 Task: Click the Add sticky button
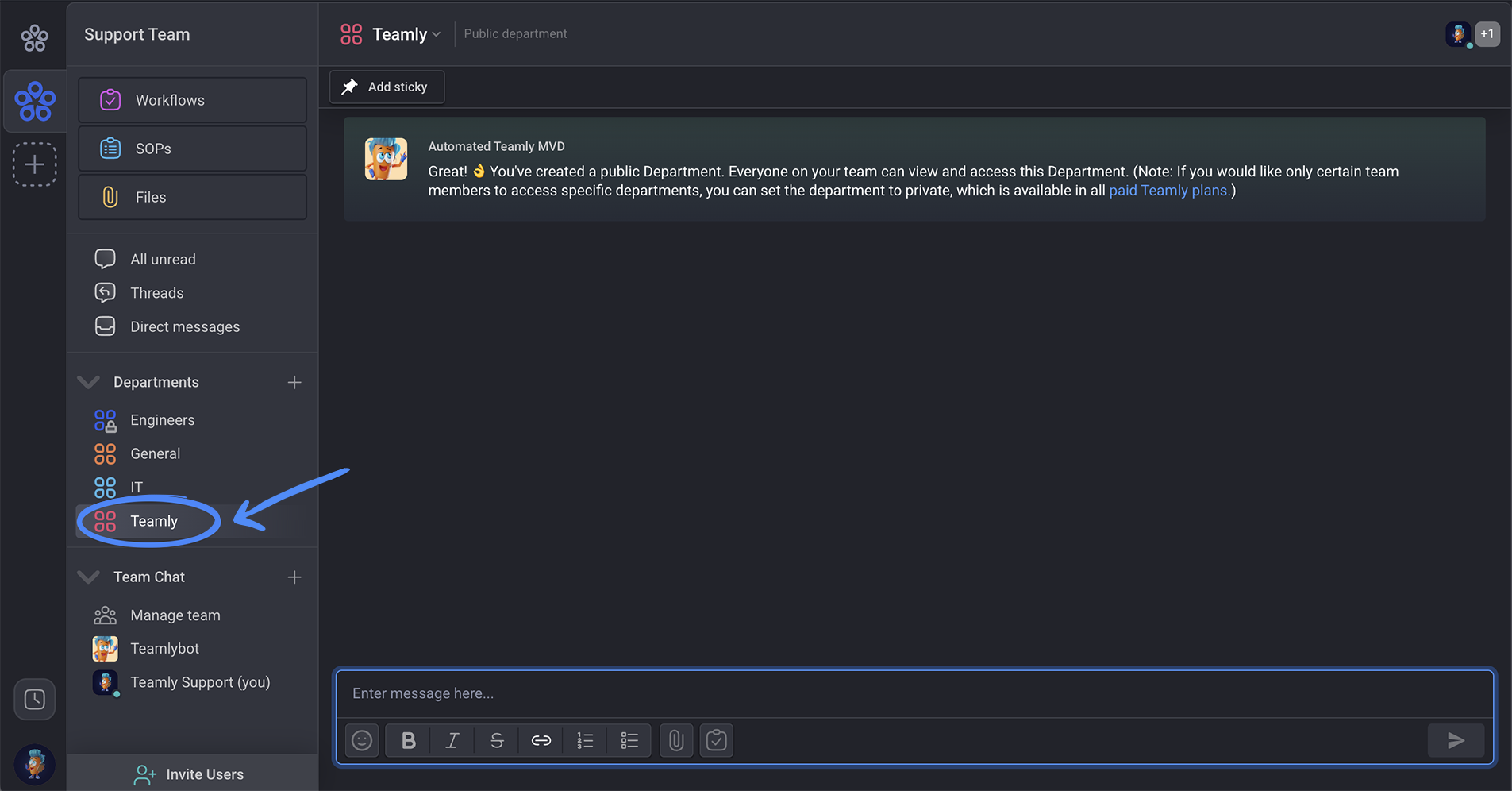tap(387, 87)
